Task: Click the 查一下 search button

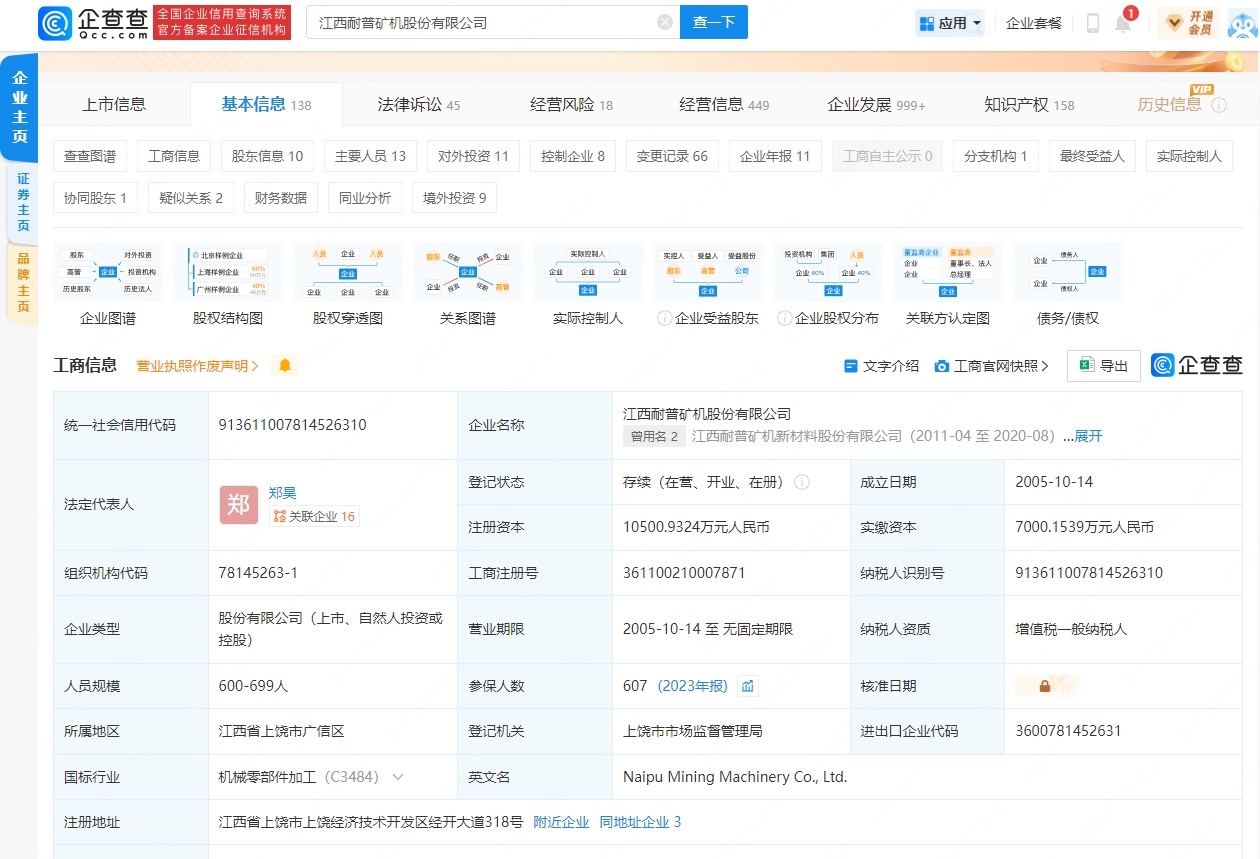Action: click(x=714, y=22)
